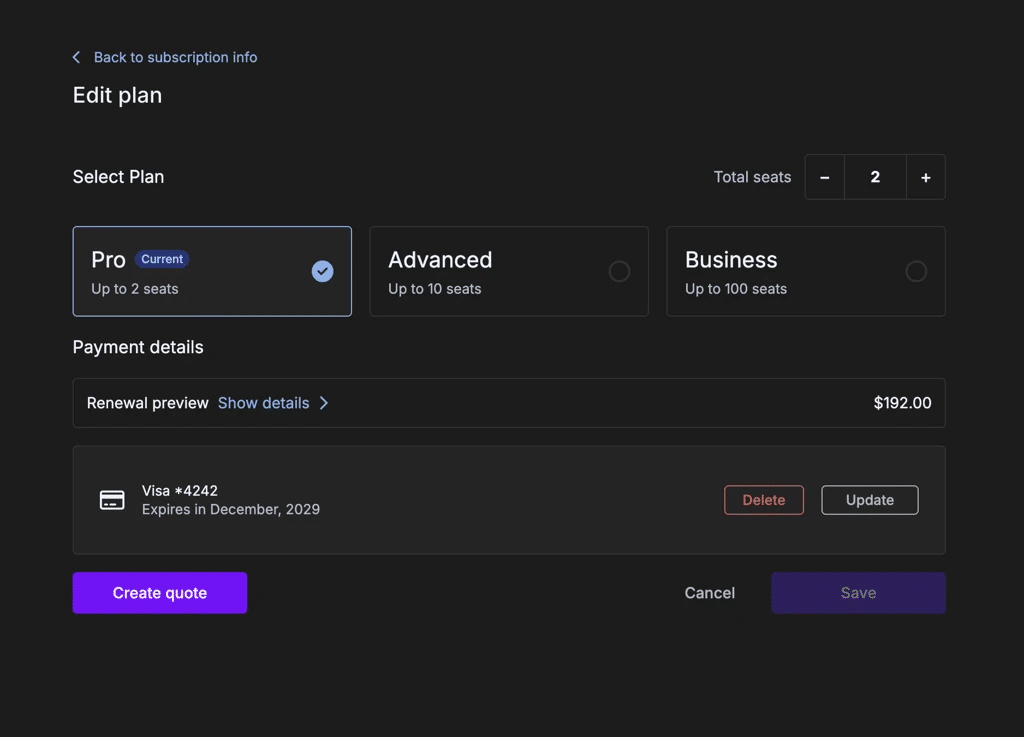Click the Visa credit card icon
This screenshot has width=1024, height=737.
click(x=112, y=499)
